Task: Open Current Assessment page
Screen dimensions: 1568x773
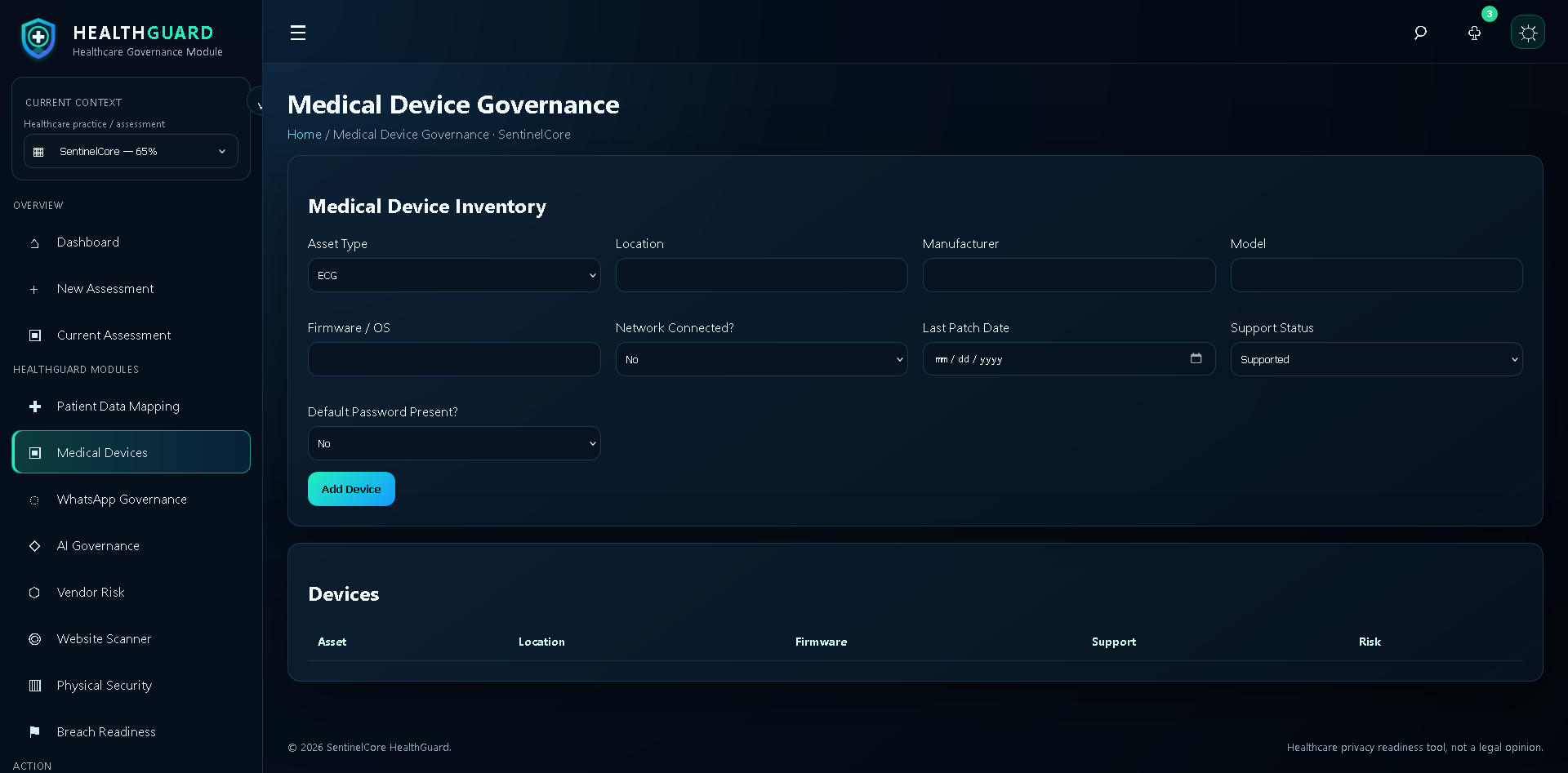Action: pyautogui.click(x=131, y=335)
